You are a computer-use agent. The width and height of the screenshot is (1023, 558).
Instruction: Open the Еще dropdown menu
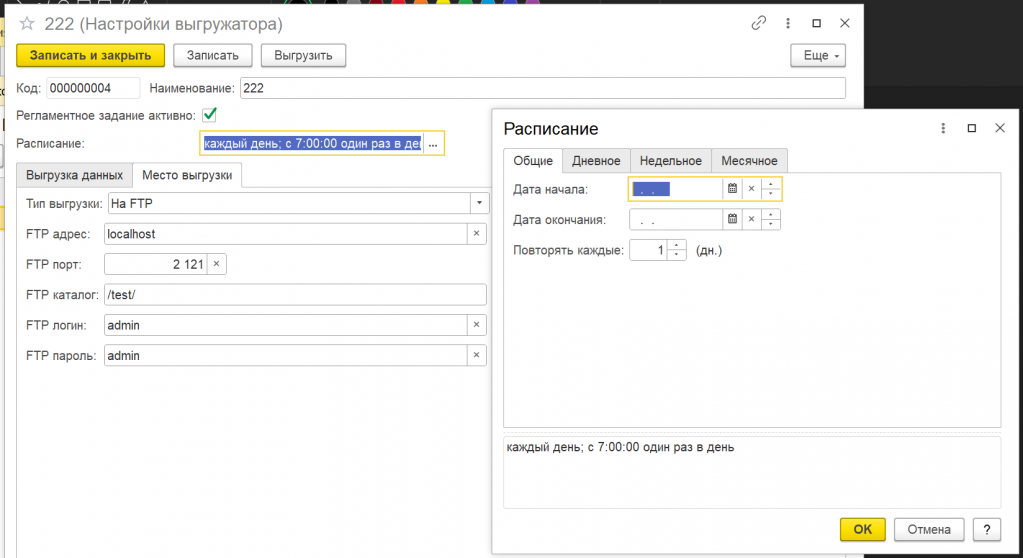point(817,55)
